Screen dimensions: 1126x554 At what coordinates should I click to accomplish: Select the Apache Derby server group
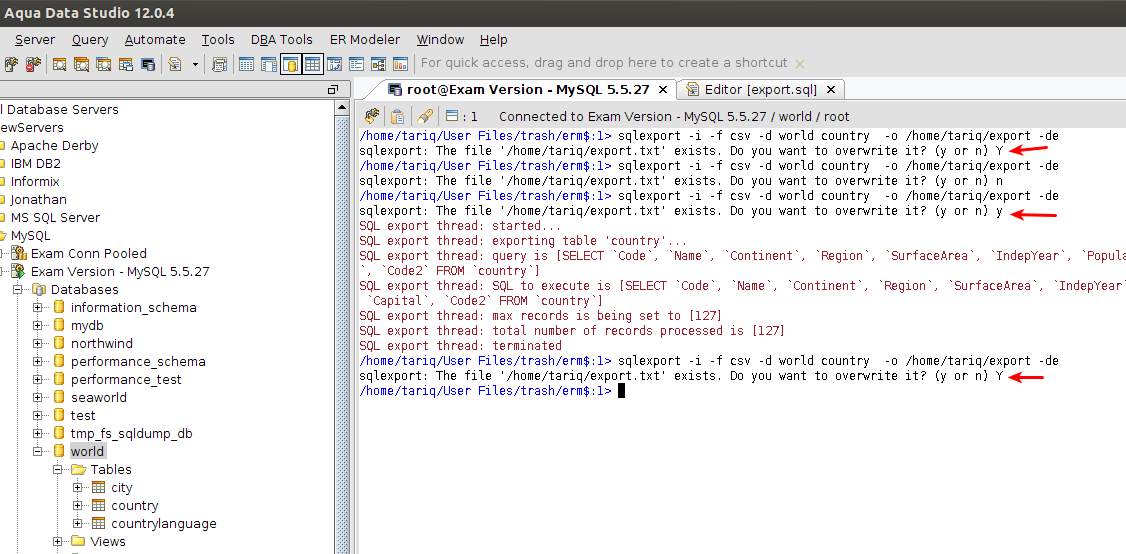(54, 146)
